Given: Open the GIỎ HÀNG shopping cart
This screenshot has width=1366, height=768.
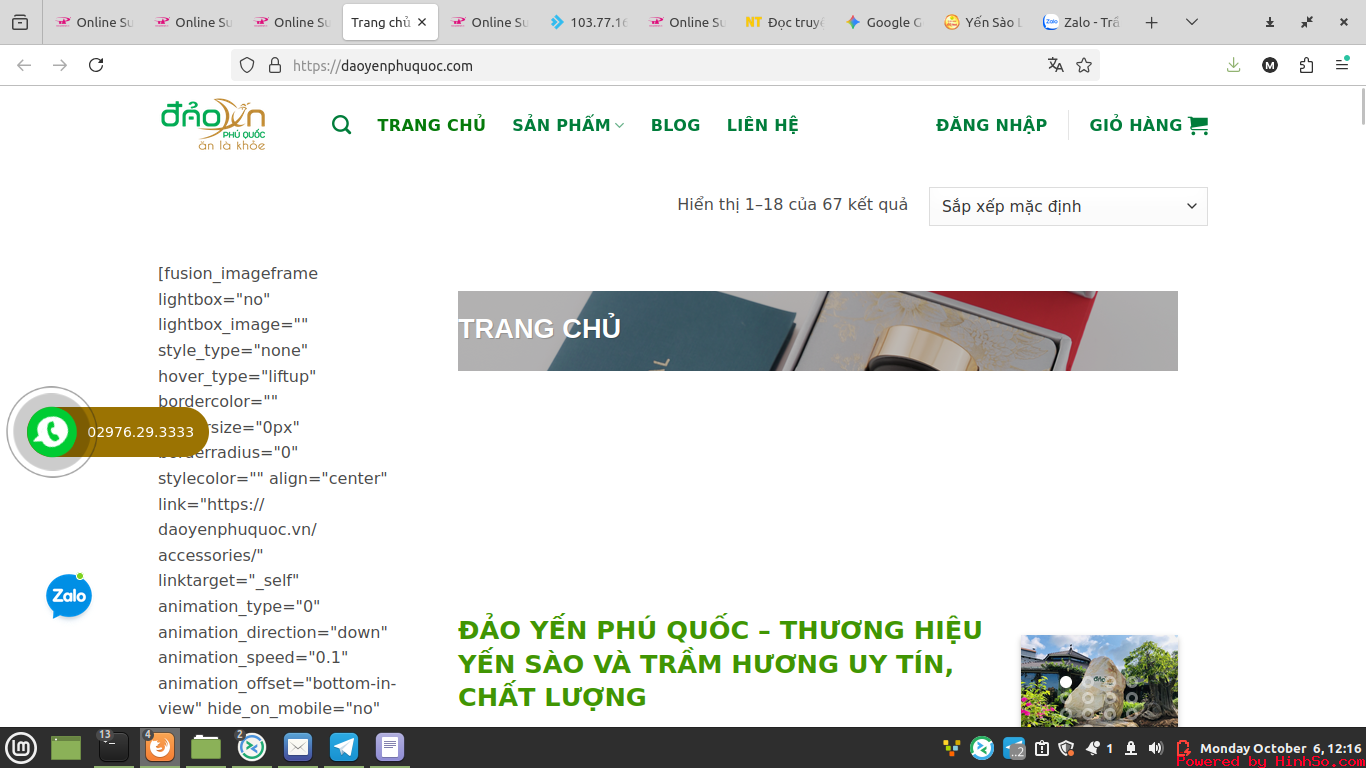Looking at the screenshot, I should tap(1148, 125).
